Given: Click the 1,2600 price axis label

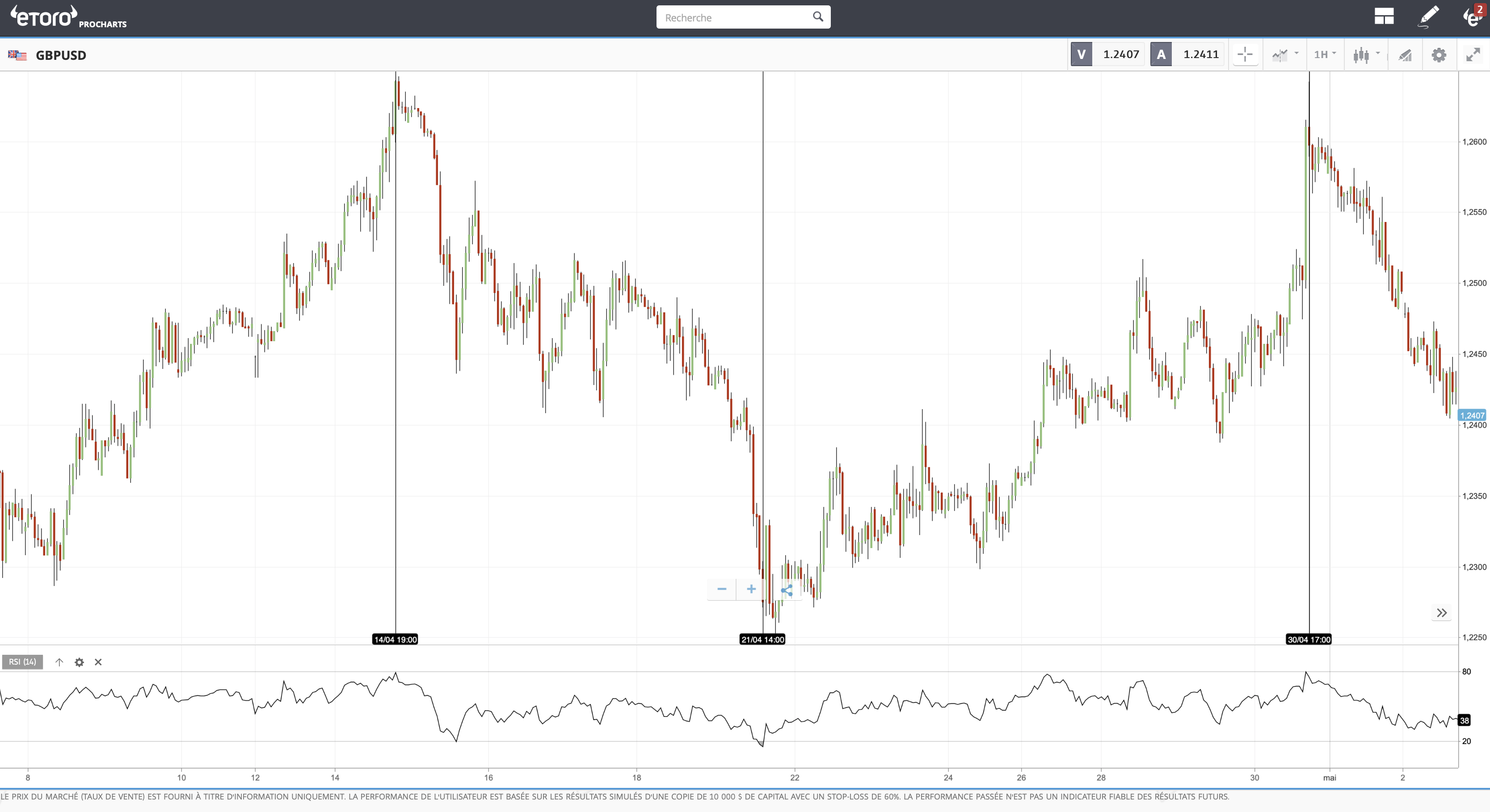Looking at the screenshot, I should click(1474, 142).
